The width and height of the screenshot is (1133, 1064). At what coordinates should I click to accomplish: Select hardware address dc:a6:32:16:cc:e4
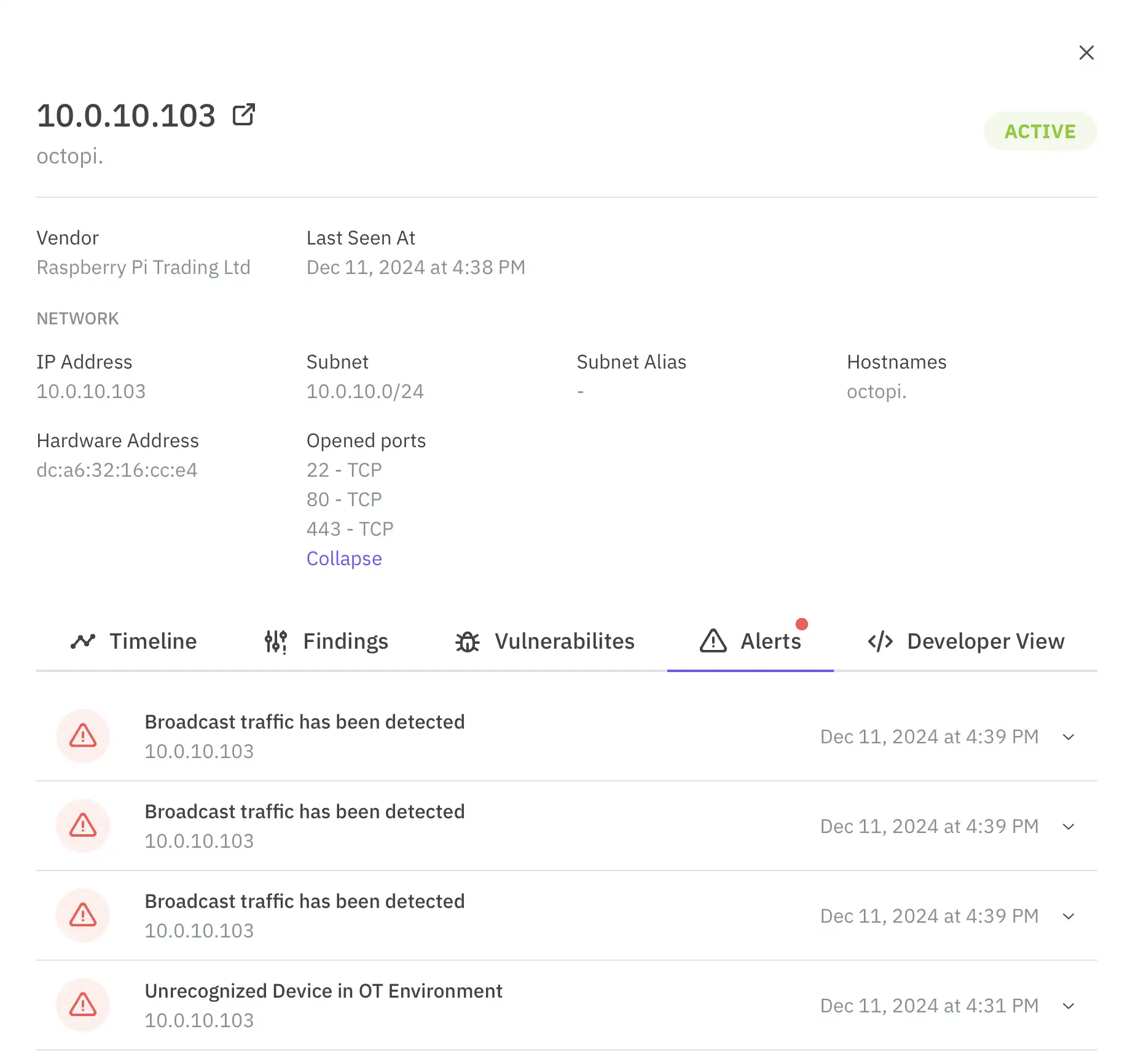pyautogui.click(x=117, y=470)
